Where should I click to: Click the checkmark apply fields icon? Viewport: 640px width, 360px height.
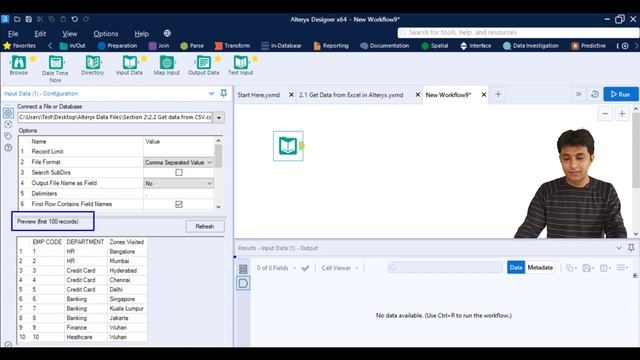tap(305, 268)
